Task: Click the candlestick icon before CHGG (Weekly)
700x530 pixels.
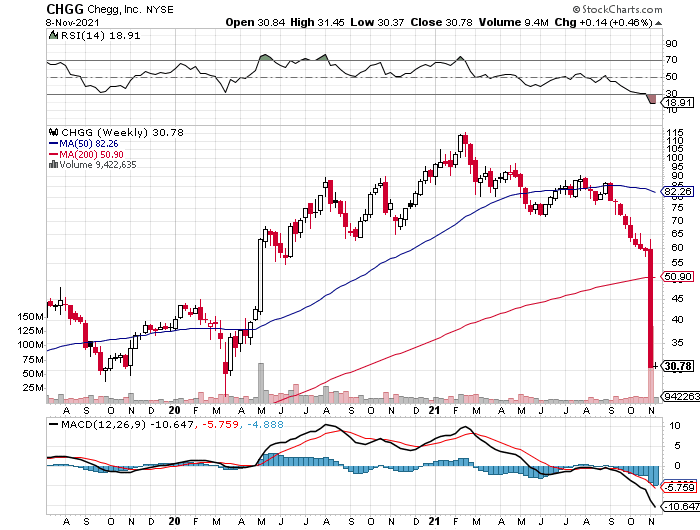Action: click(54, 132)
